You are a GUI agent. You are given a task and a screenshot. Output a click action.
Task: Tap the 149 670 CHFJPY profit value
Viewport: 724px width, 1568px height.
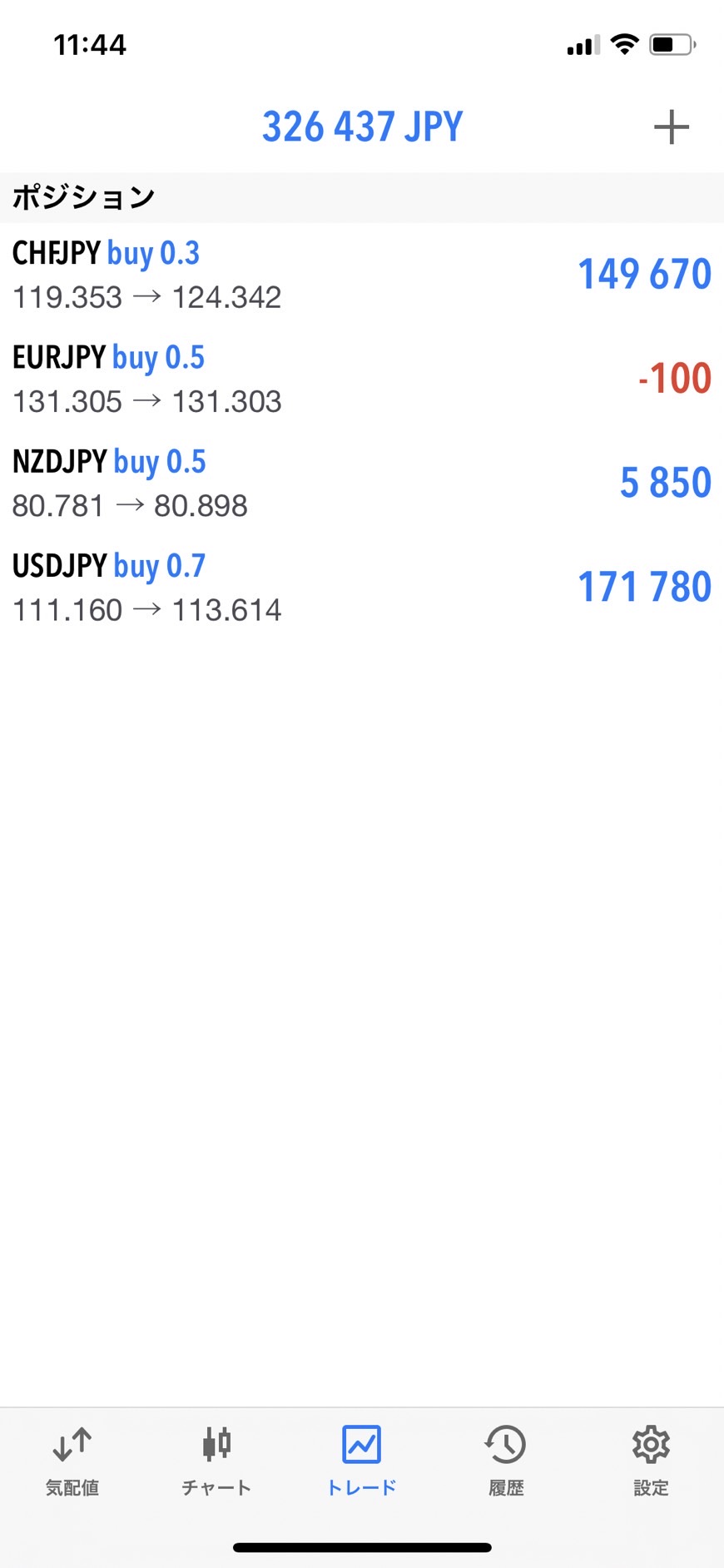pyautogui.click(x=645, y=274)
